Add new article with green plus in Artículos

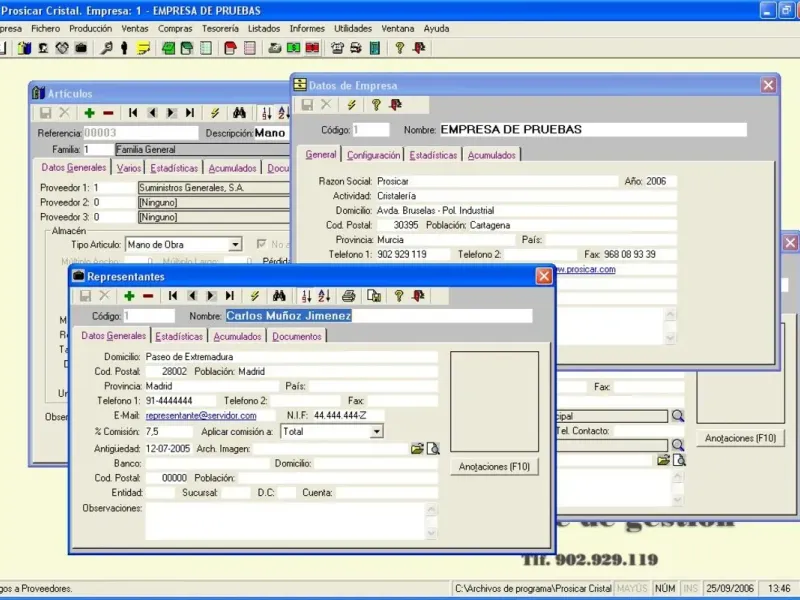click(x=89, y=113)
